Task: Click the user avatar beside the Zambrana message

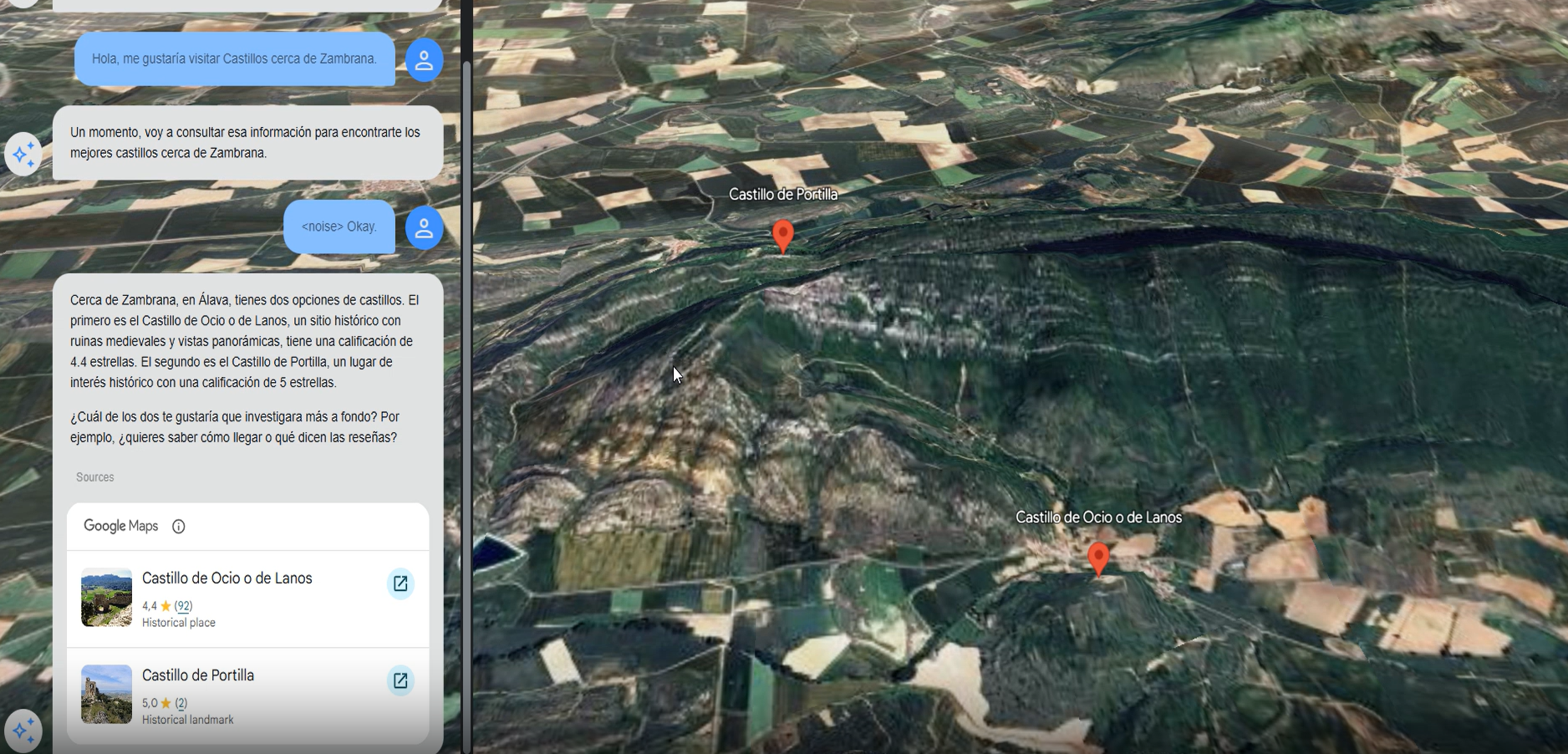Action: click(x=424, y=60)
